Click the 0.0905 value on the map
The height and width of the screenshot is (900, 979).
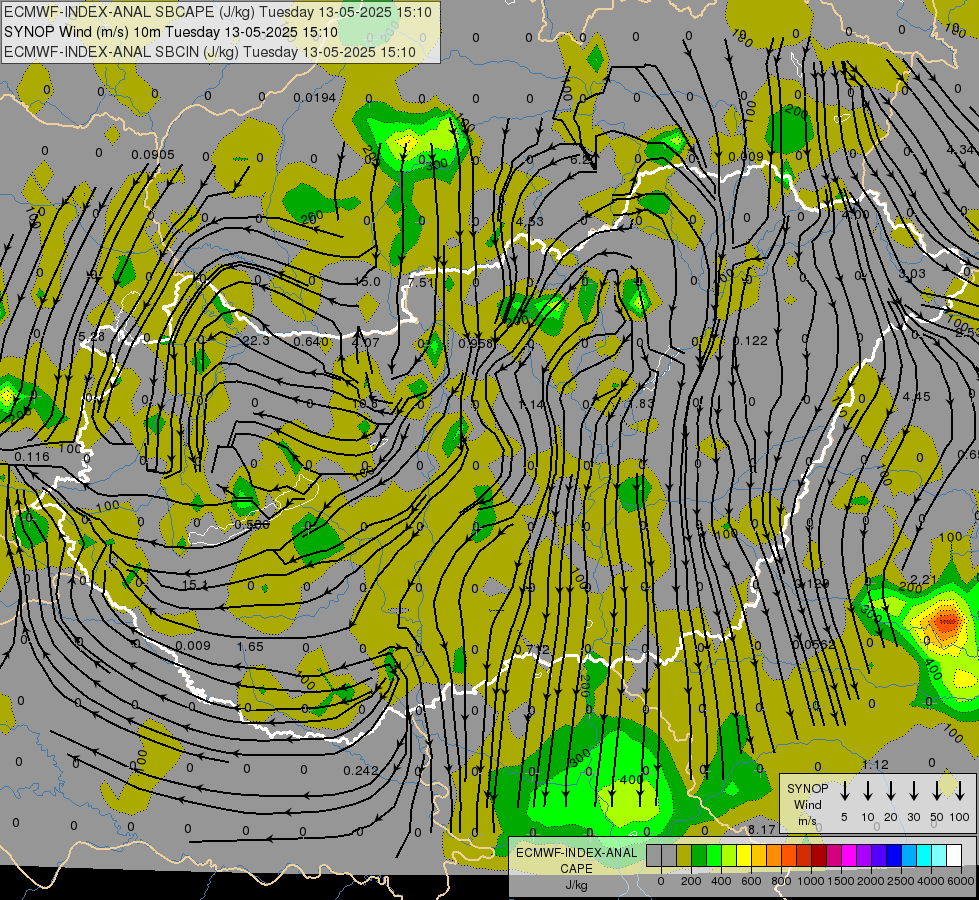[x=153, y=154]
